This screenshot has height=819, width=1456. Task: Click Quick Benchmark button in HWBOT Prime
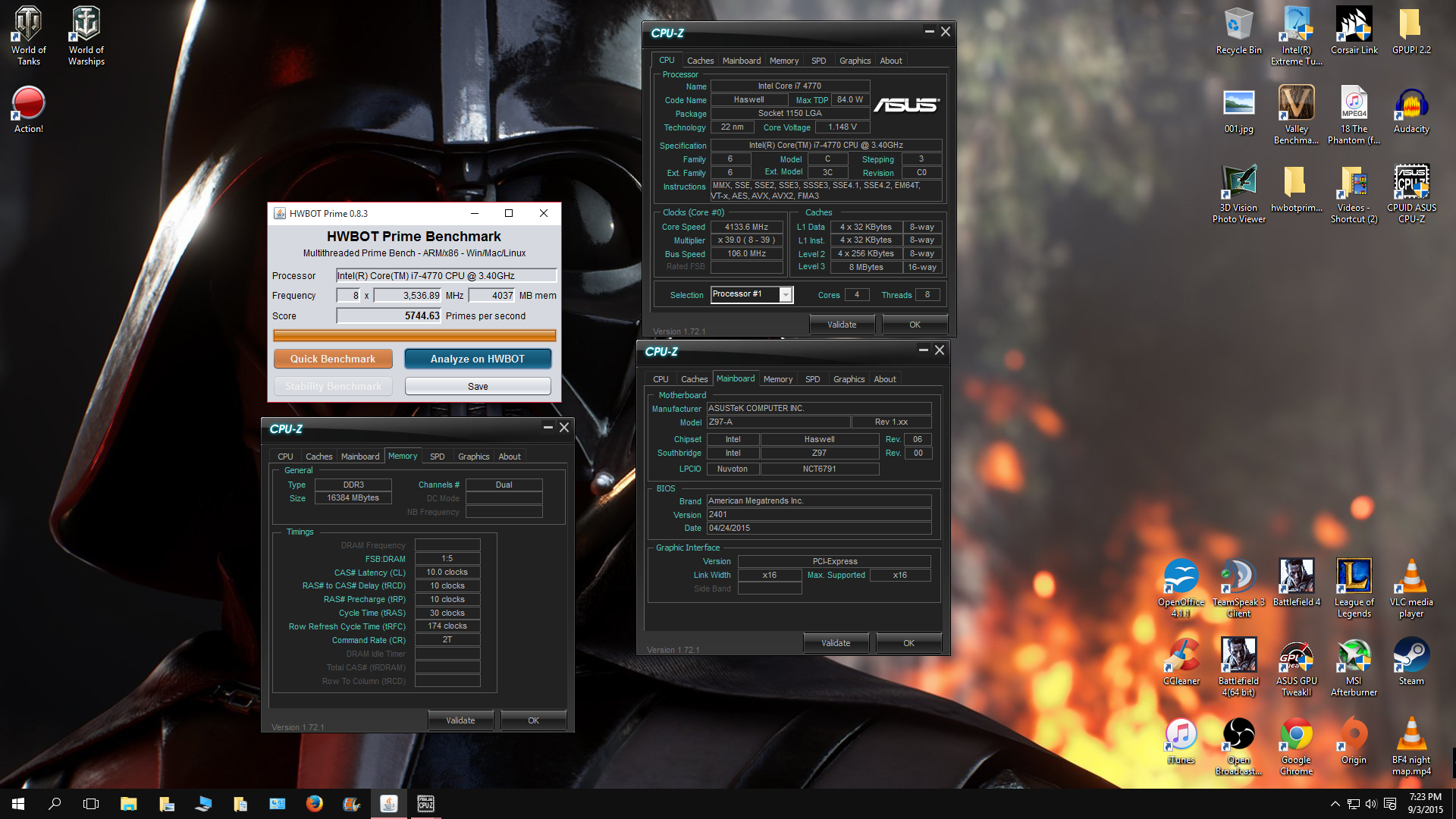(333, 359)
